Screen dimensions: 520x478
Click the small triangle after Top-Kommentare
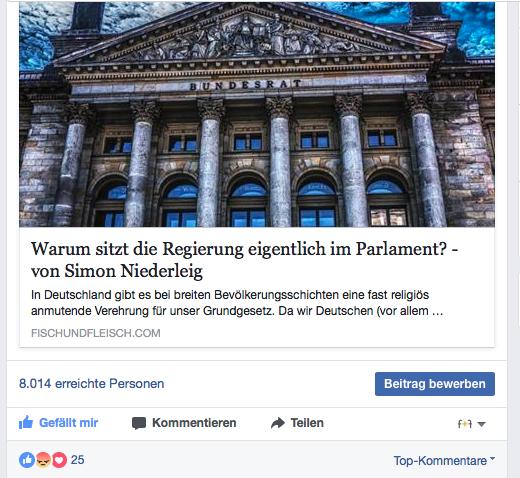(x=492, y=458)
